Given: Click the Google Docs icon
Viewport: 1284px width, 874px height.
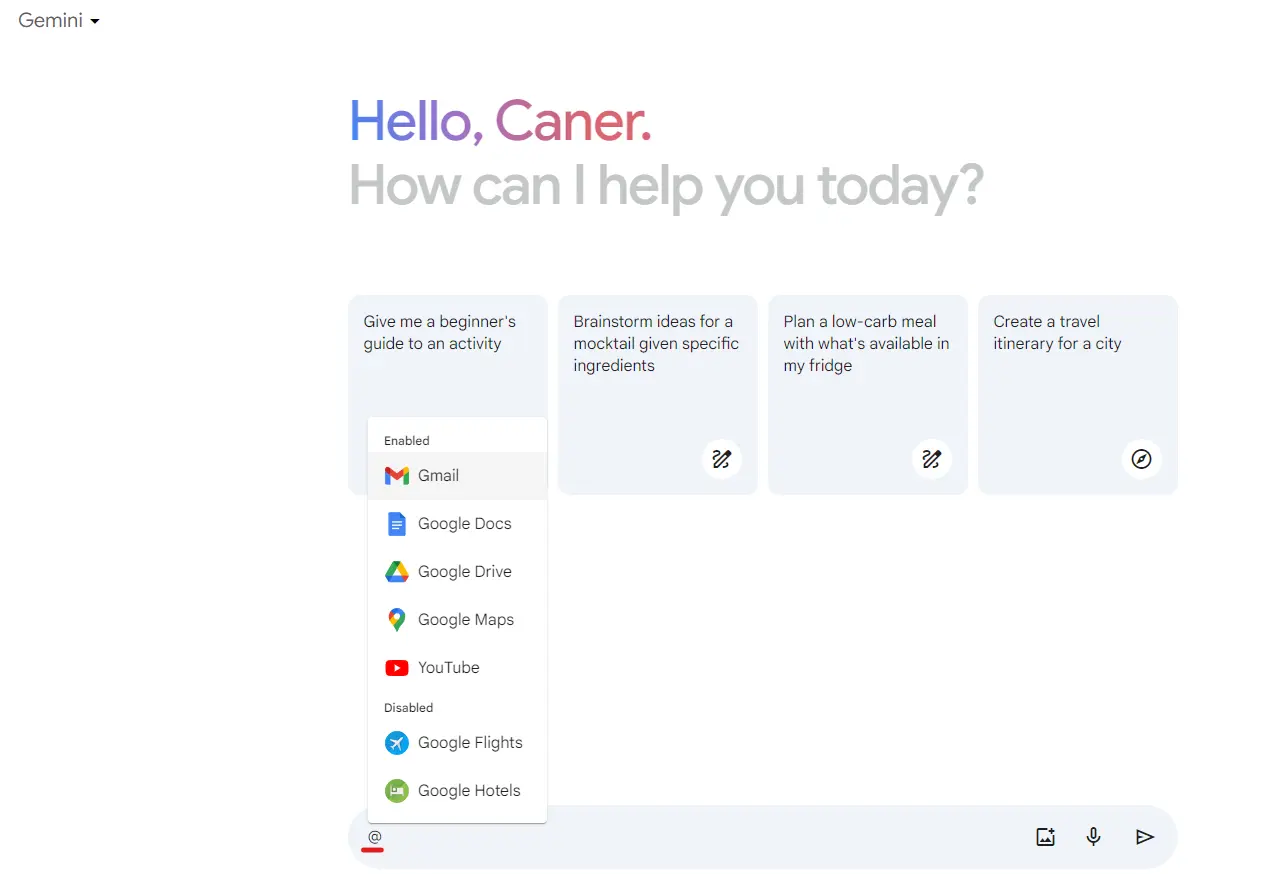Looking at the screenshot, I should tap(397, 524).
